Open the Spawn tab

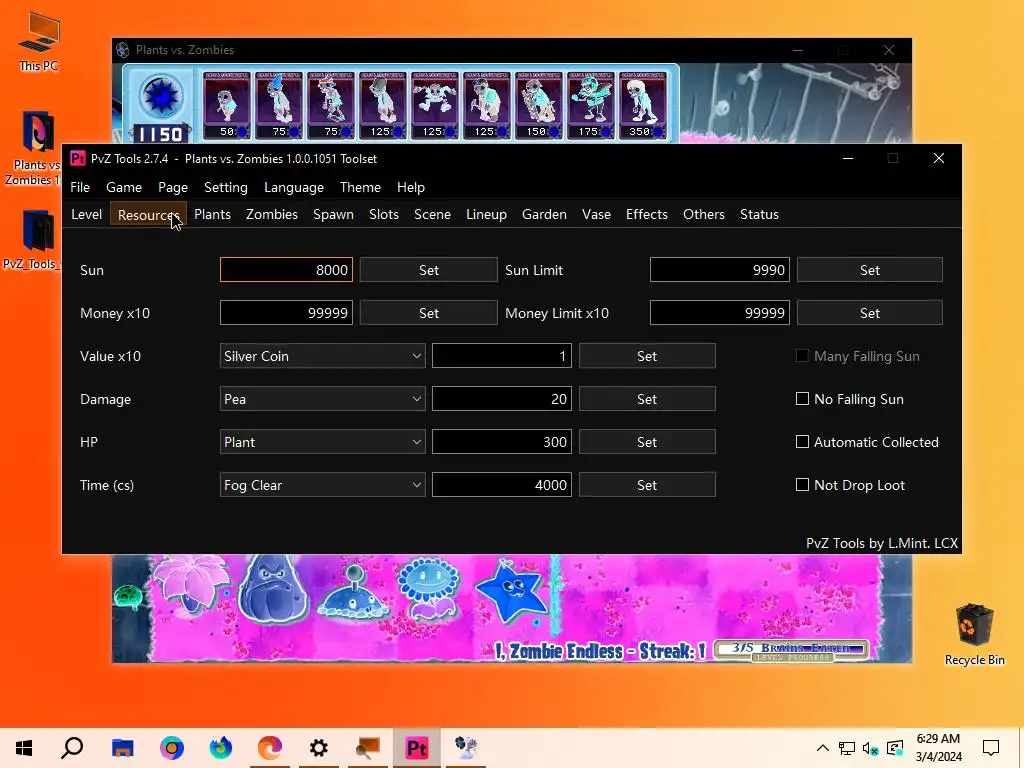(333, 214)
